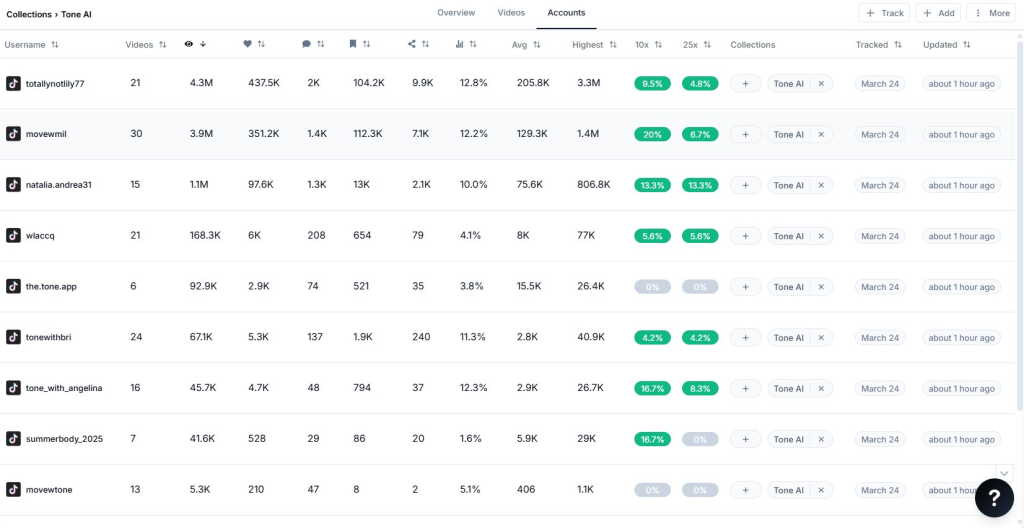Sort accounts by Highest column
This screenshot has height=528, width=1024.
click(x=594, y=45)
